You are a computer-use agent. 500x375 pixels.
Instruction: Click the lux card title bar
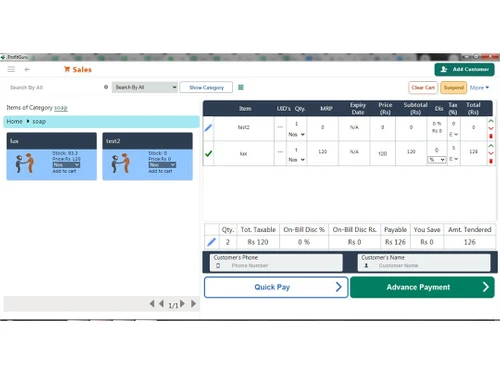coord(52,141)
